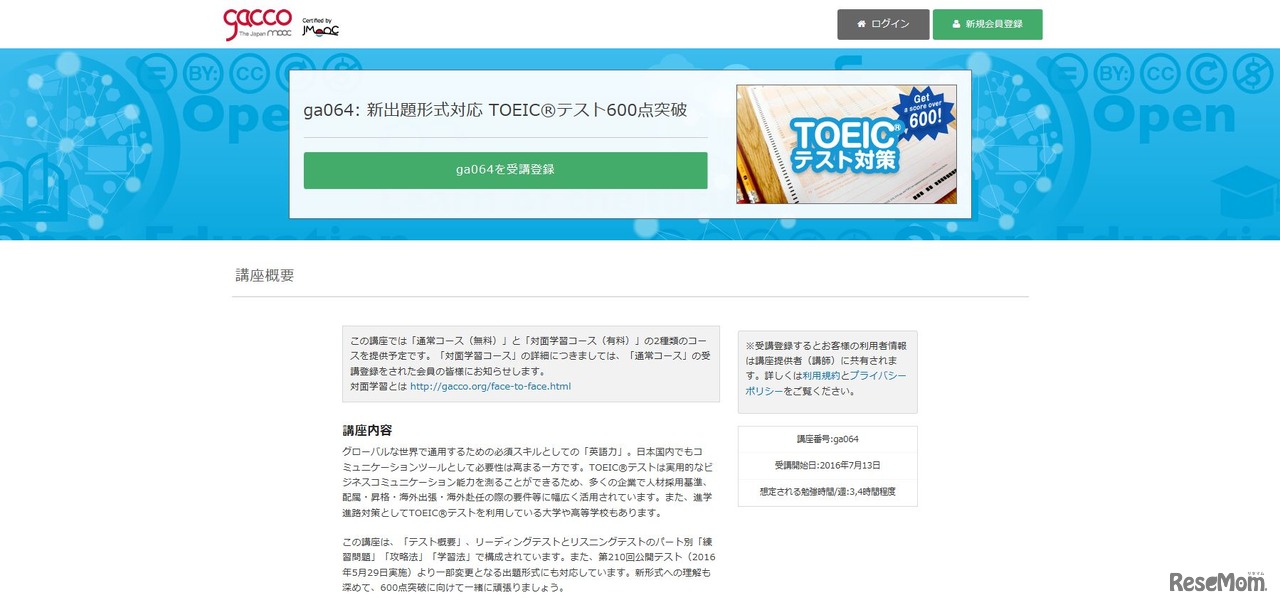
Task: Click the 新規会員登録 button
Action: tap(988, 24)
